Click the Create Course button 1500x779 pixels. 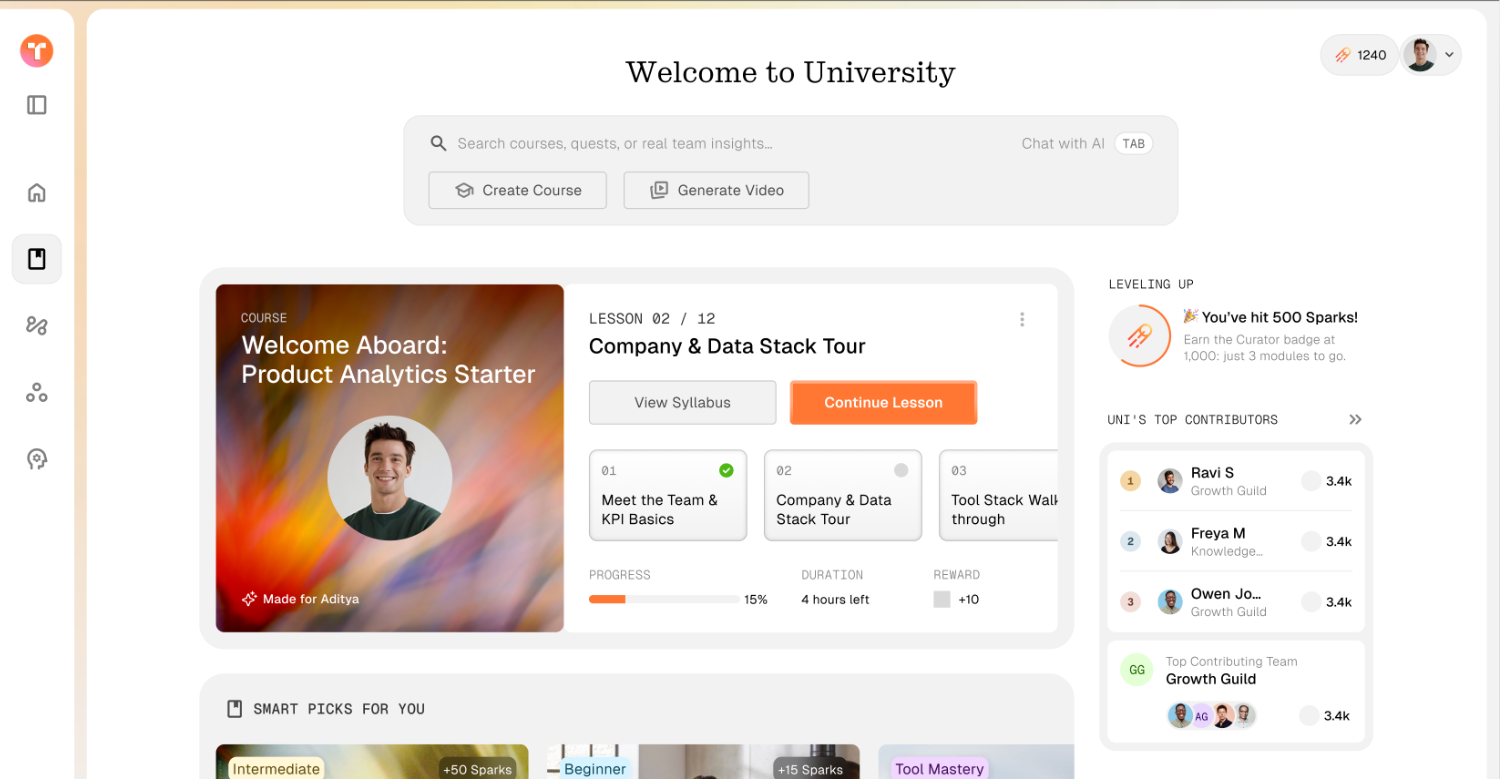coord(517,190)
